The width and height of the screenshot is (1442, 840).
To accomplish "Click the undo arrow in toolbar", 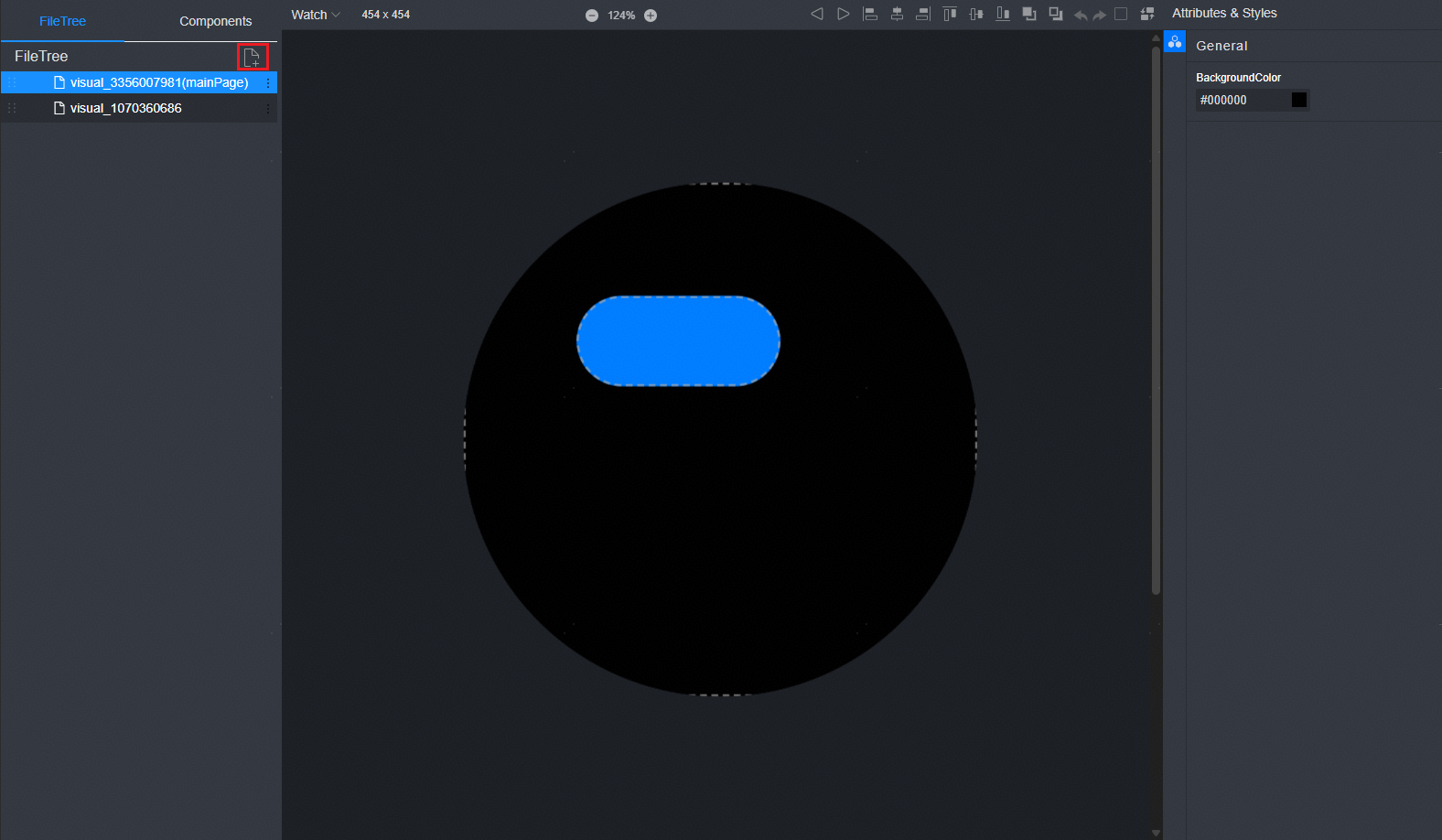I will 1081,15.
